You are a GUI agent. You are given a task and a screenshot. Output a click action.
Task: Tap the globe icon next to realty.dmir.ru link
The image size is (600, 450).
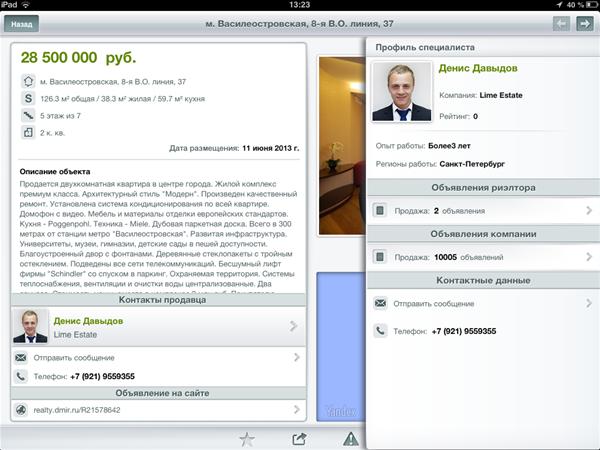pyautogui.click(x=21, y=410)
